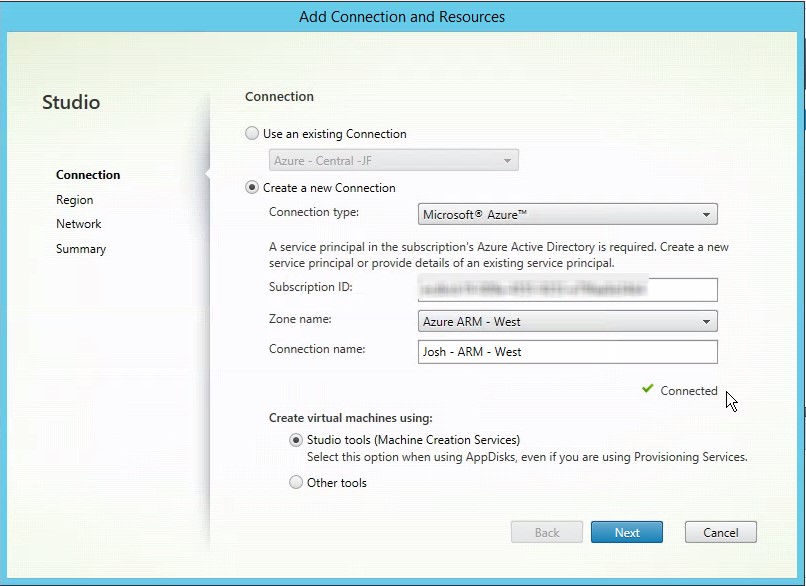806x586 pixels.
Task: Select Use an existing Connection option
Action: click(x=252, y=134)
